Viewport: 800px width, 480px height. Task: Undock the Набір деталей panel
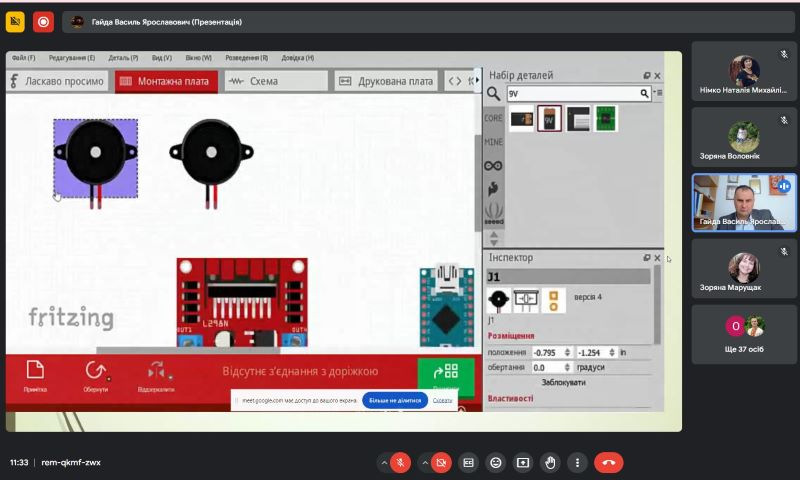tap(646, 75)
